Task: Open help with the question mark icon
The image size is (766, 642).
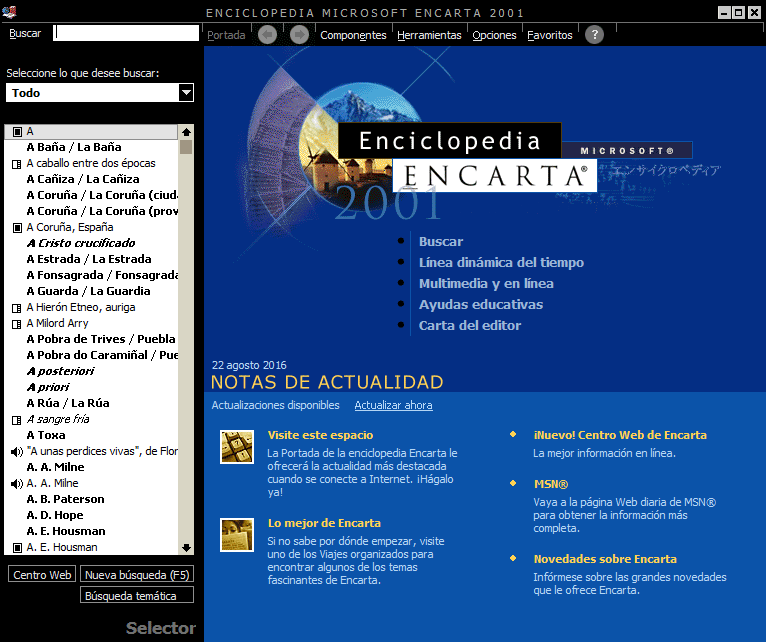Action: pos(595,35)
